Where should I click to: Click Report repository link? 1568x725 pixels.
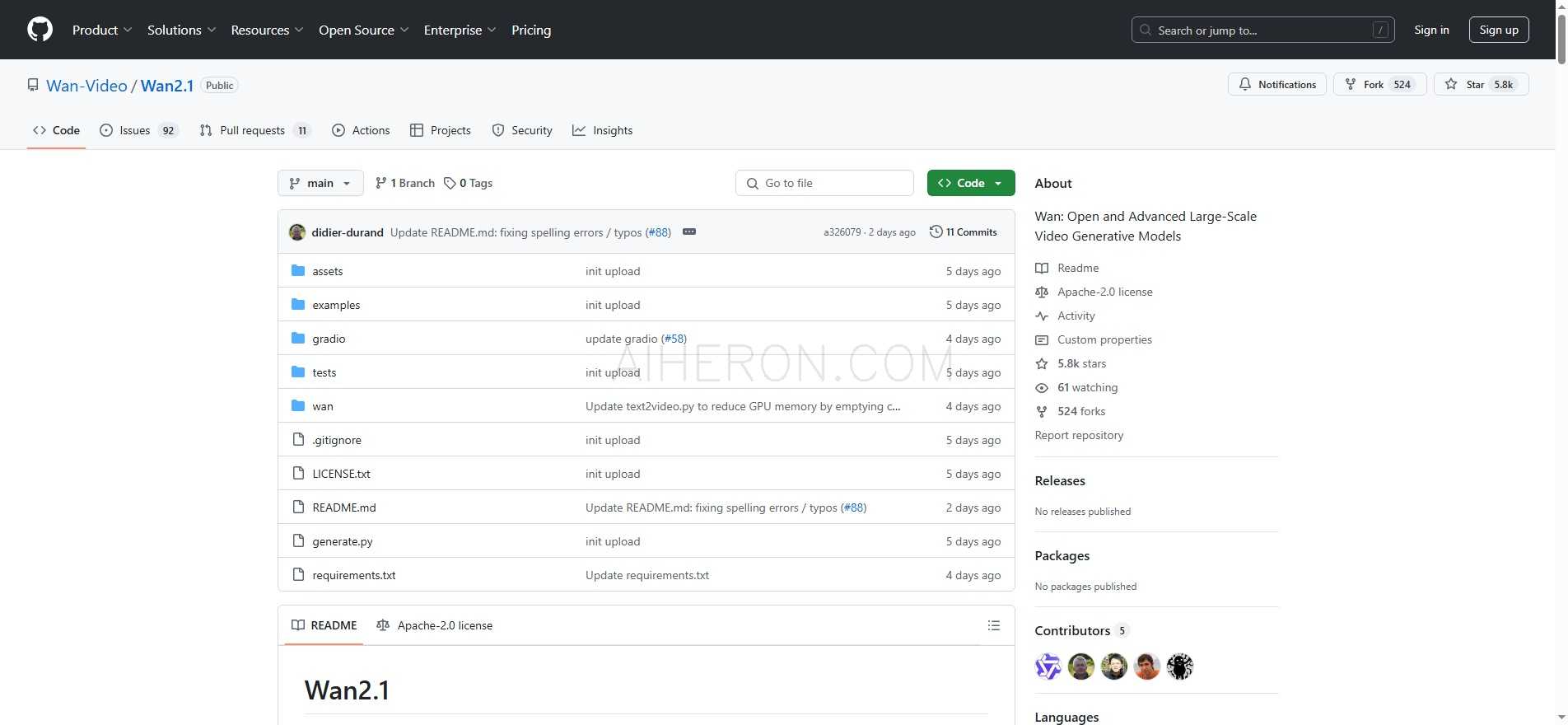pos(1079,435)
